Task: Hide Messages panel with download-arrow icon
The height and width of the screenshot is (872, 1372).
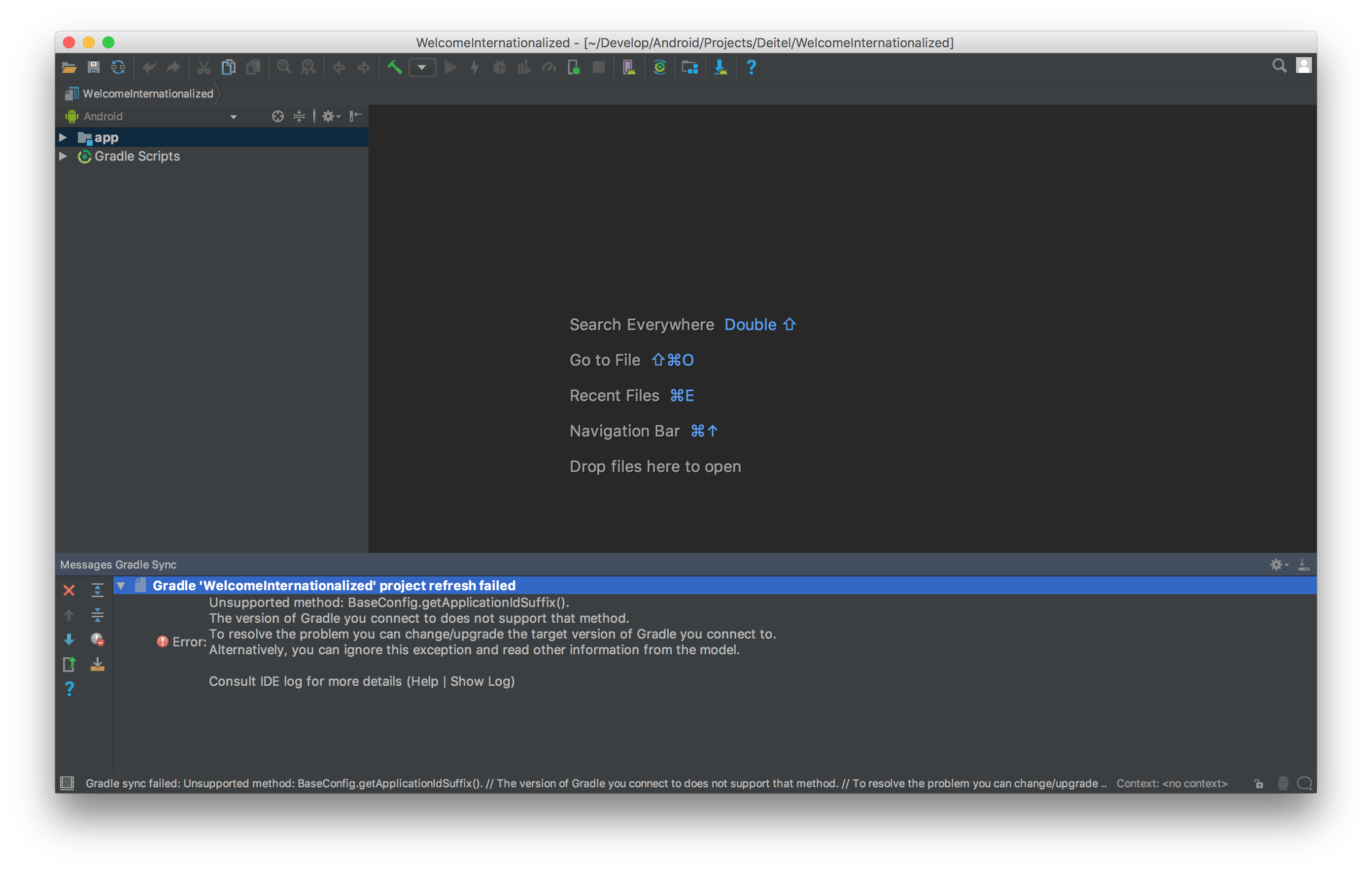Action: [x=1303, y=565]
